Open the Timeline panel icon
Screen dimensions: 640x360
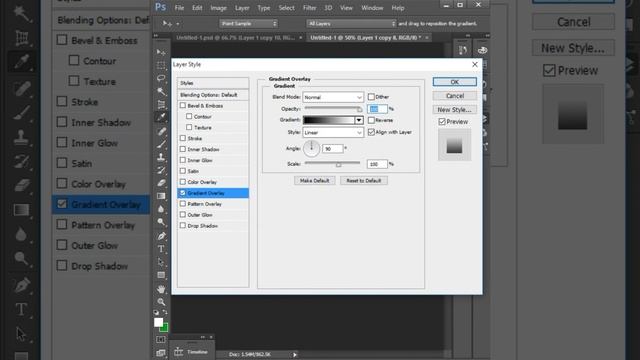pos(178,352)
